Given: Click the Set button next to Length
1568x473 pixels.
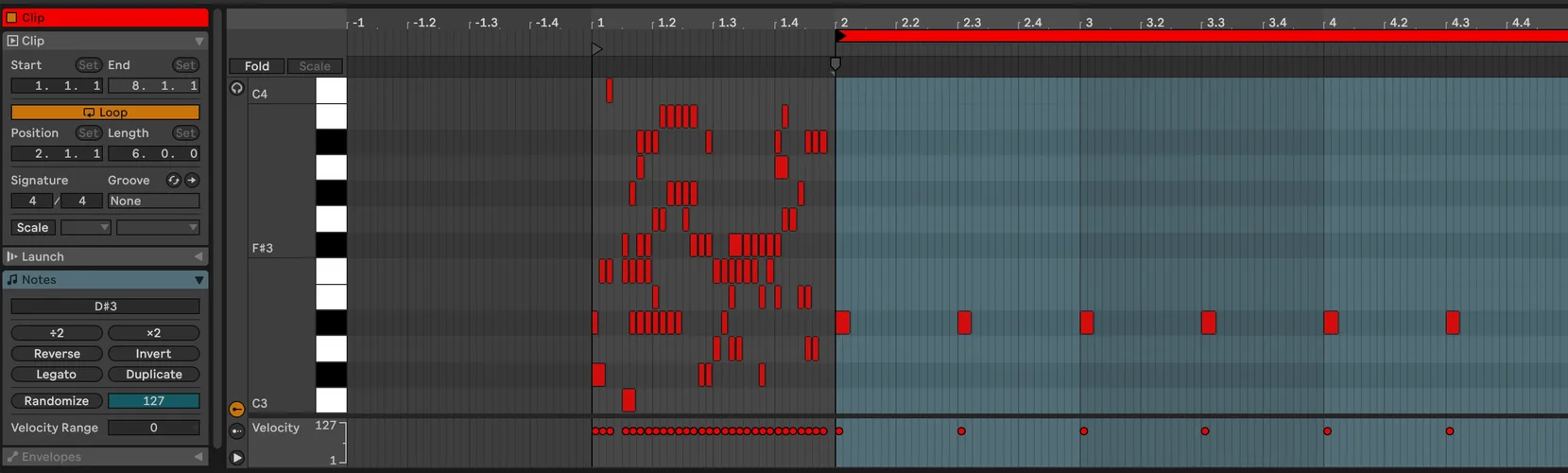Looking at the screenshot, I should point(185,132).
